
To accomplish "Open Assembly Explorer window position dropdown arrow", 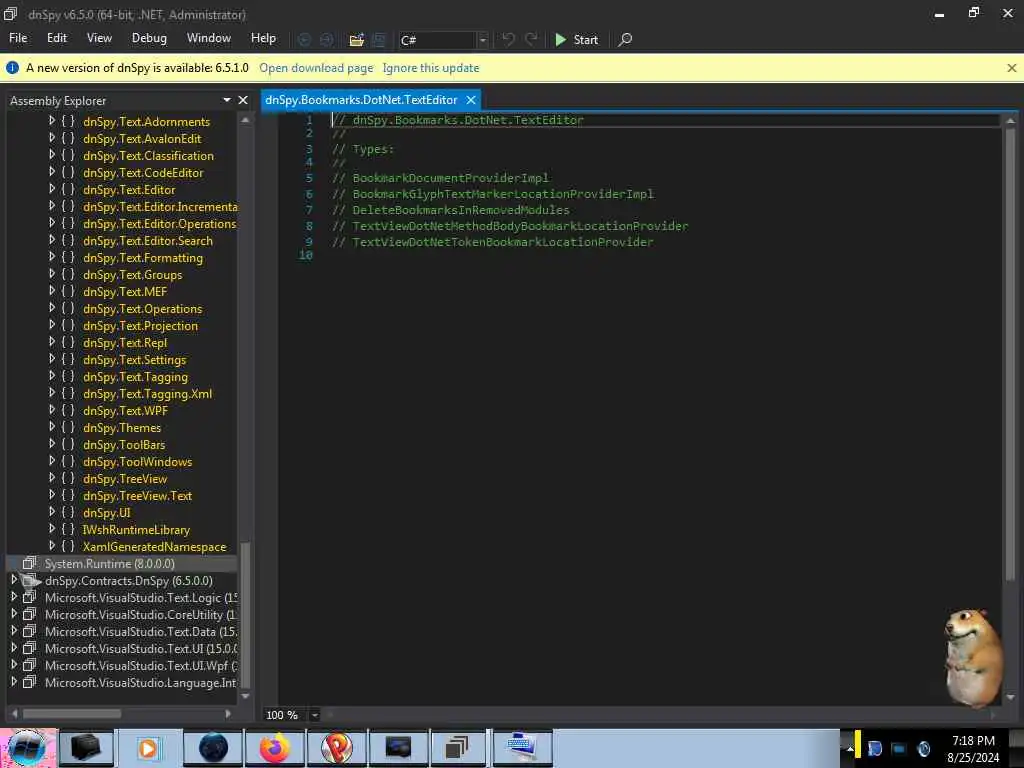I will click(227, 100).
